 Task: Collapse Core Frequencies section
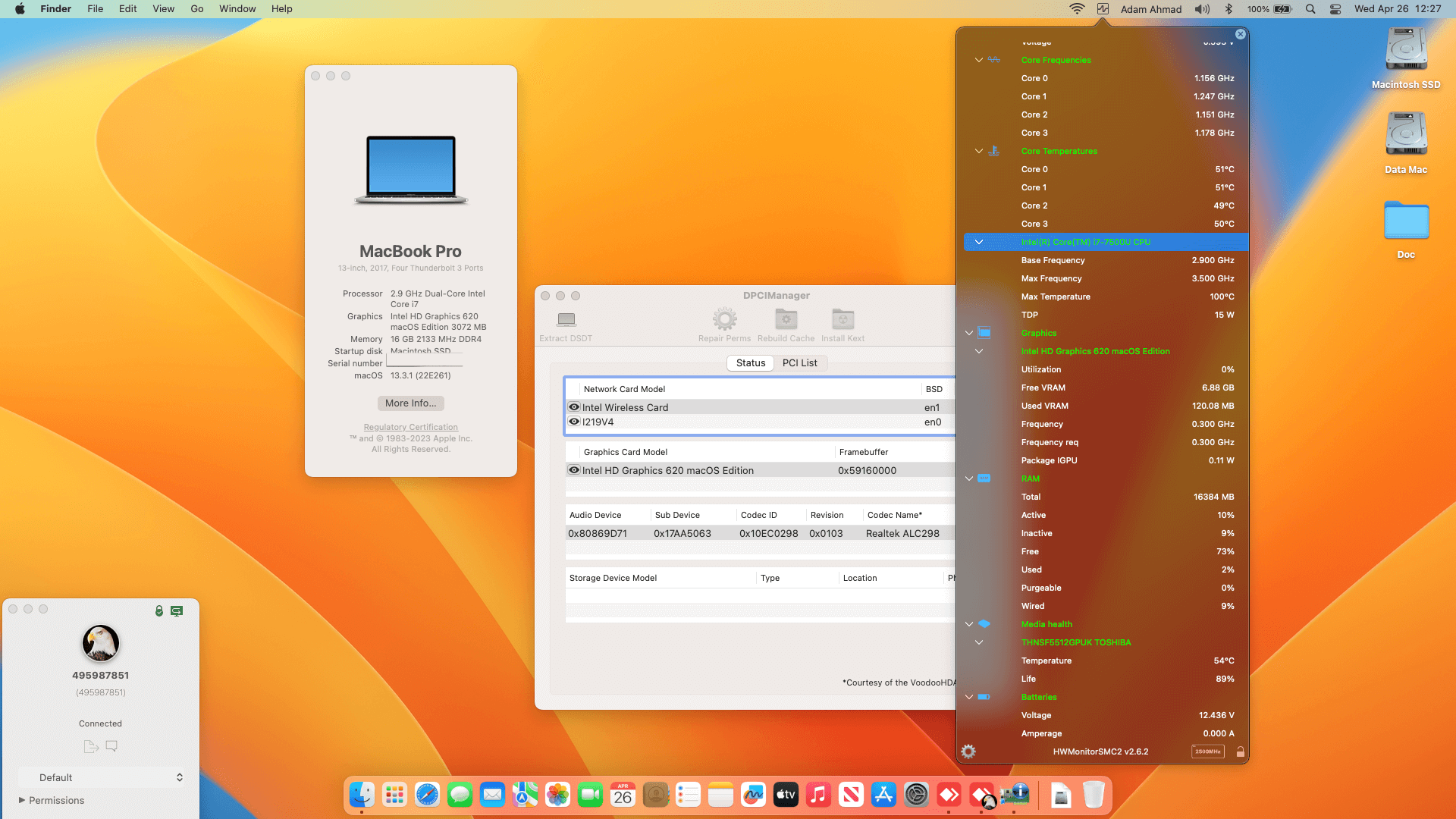coord(979,60)
